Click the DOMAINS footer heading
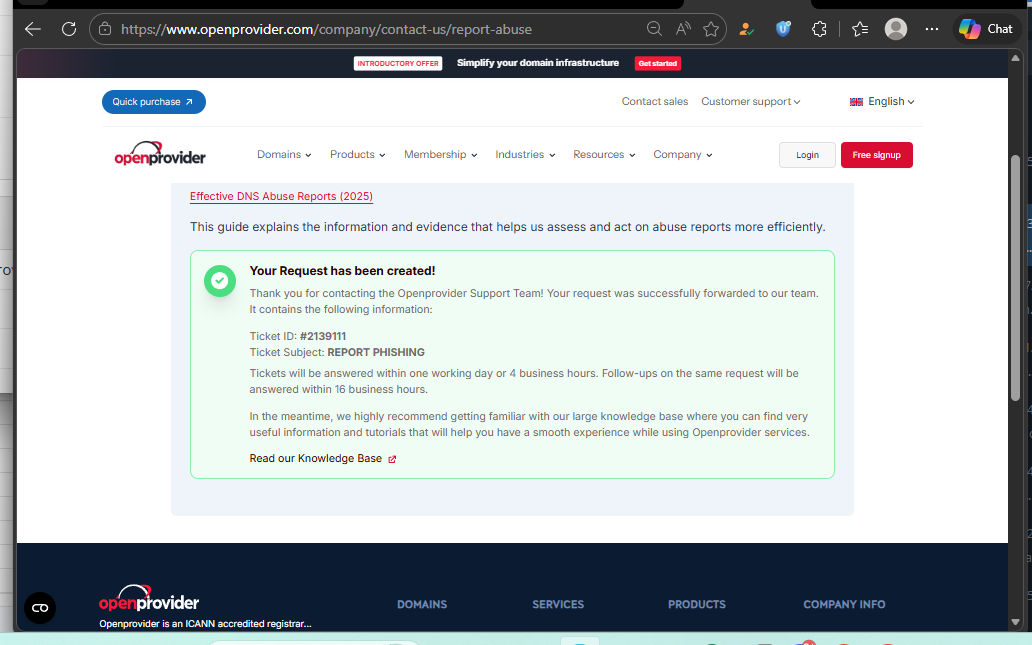Image resolution: width=1032 pixels, height=645 pixels. tap(422, 604)
